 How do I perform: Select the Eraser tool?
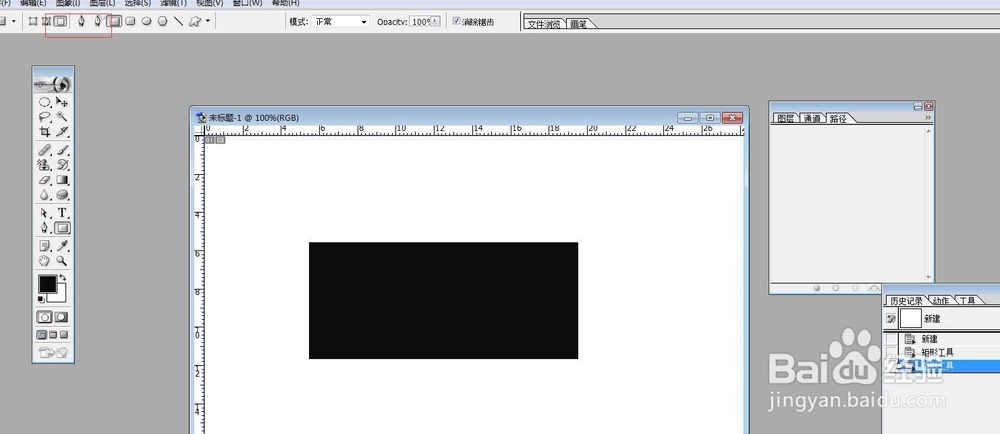[45, 180]
